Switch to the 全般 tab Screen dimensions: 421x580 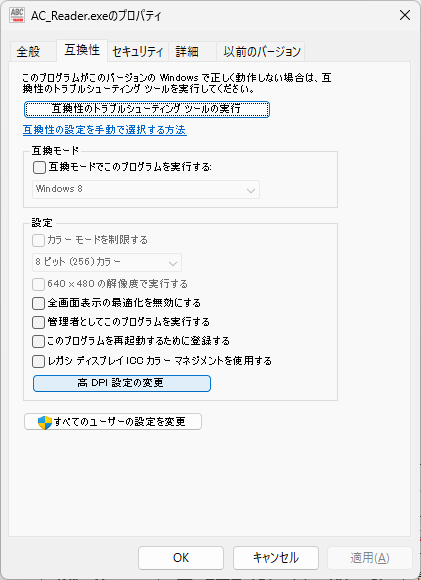click(x=28, y=51)
